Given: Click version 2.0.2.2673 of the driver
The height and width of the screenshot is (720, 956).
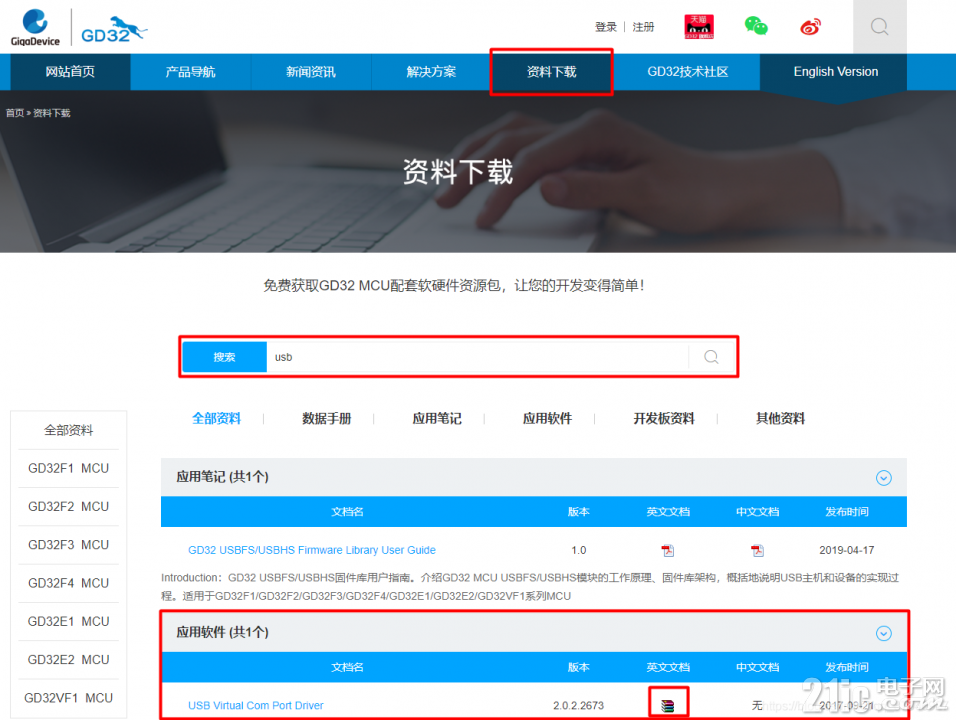Looking at the screenshot, I should click(579, 705).
